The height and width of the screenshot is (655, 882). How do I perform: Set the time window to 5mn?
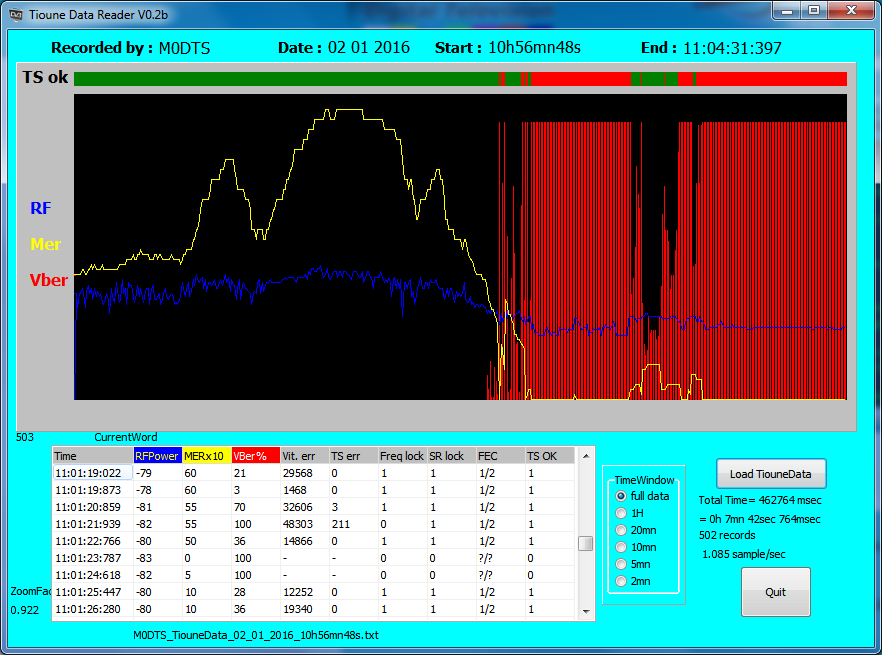click(621, 564)
